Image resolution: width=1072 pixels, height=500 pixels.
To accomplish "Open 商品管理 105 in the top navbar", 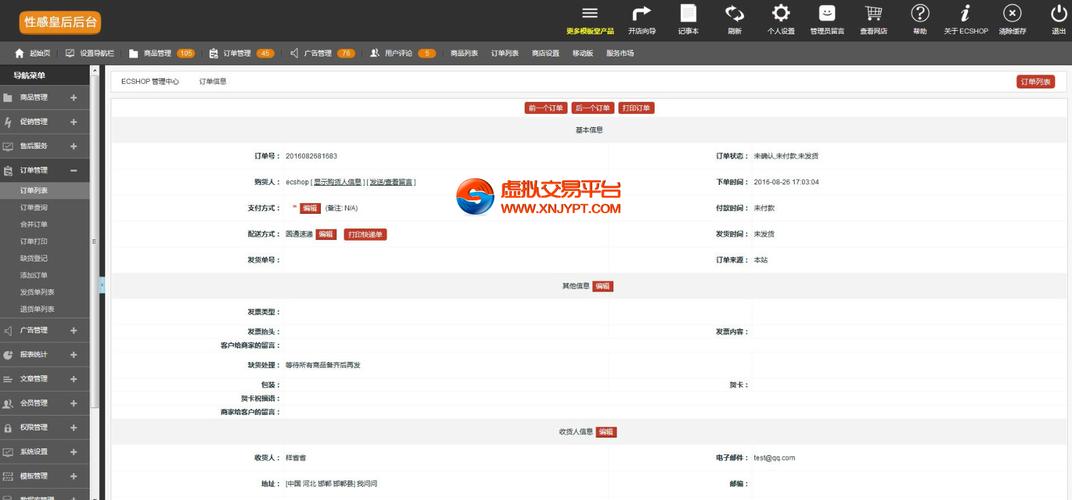I will (161, 53).
